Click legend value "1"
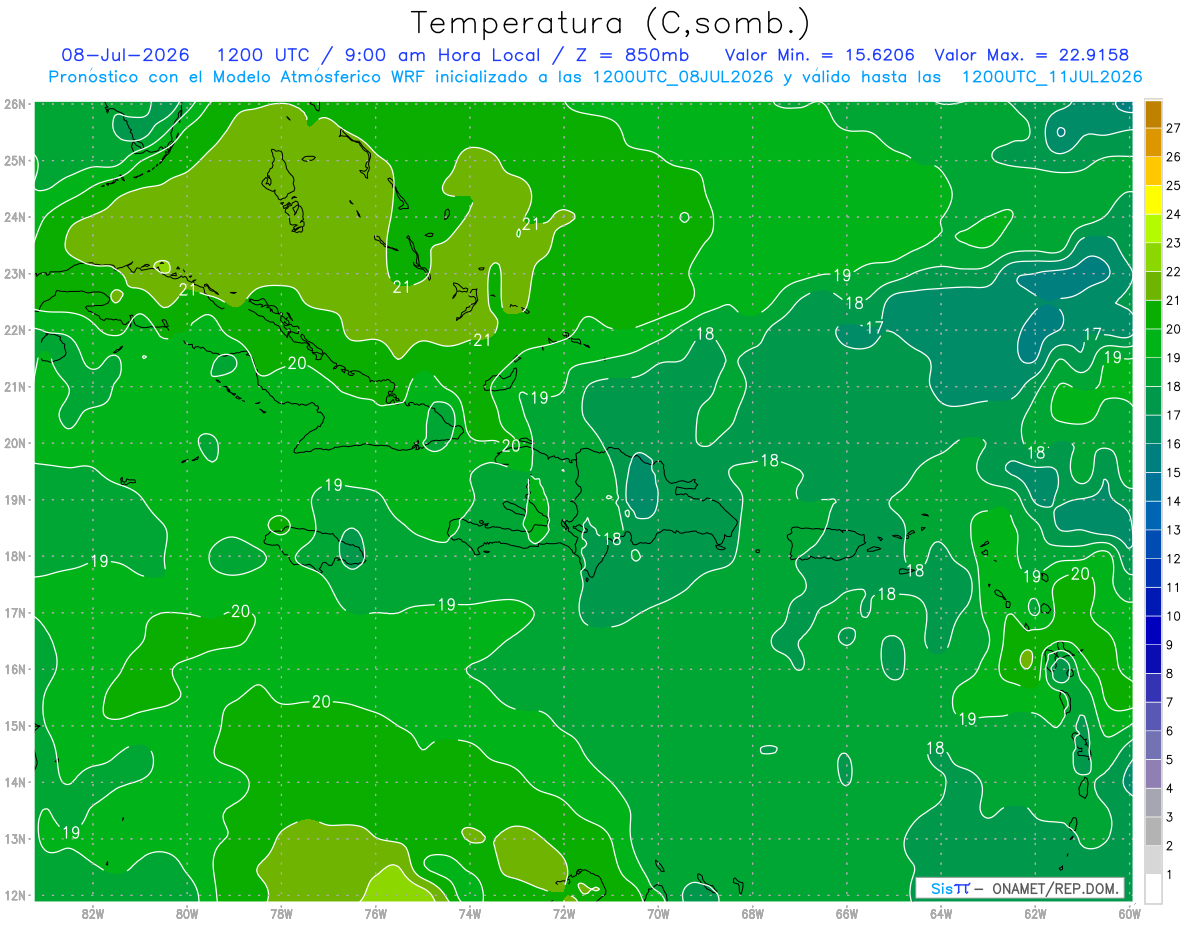 (x=1170, y=874)
